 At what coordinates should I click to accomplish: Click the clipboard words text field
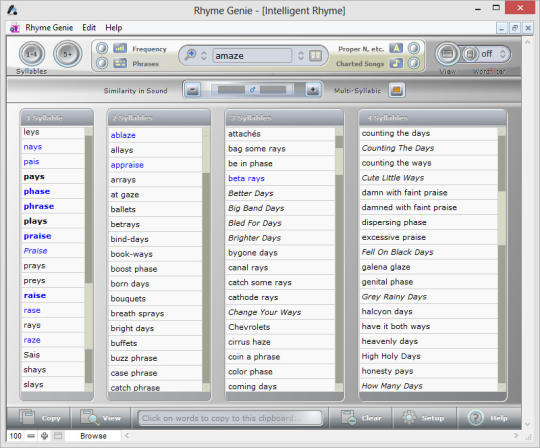[x=230, y=418]
